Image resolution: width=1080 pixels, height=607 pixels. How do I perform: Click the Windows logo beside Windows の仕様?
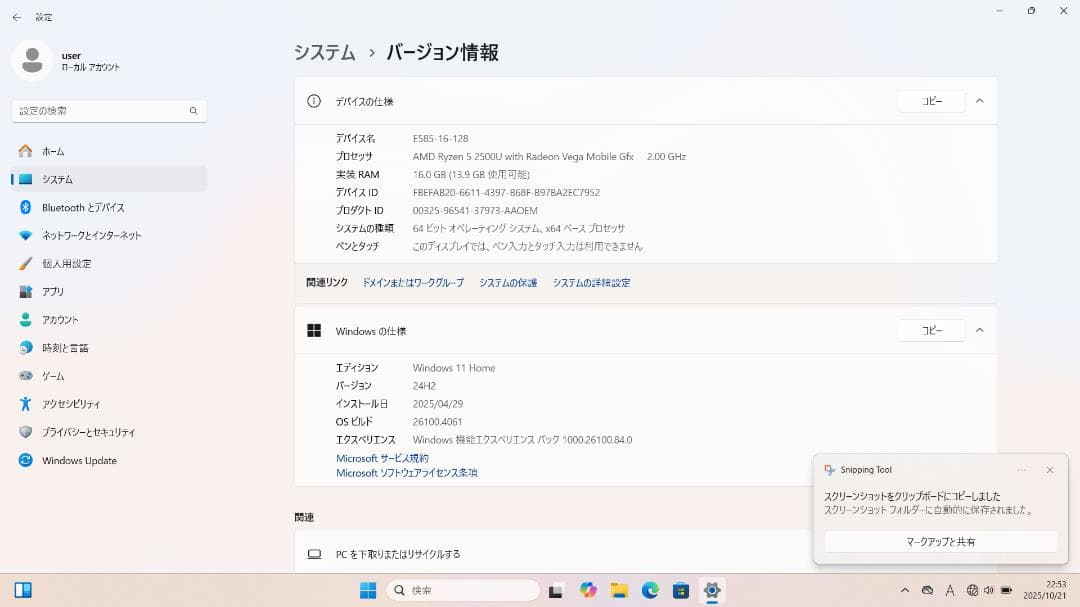click(314, 331)
